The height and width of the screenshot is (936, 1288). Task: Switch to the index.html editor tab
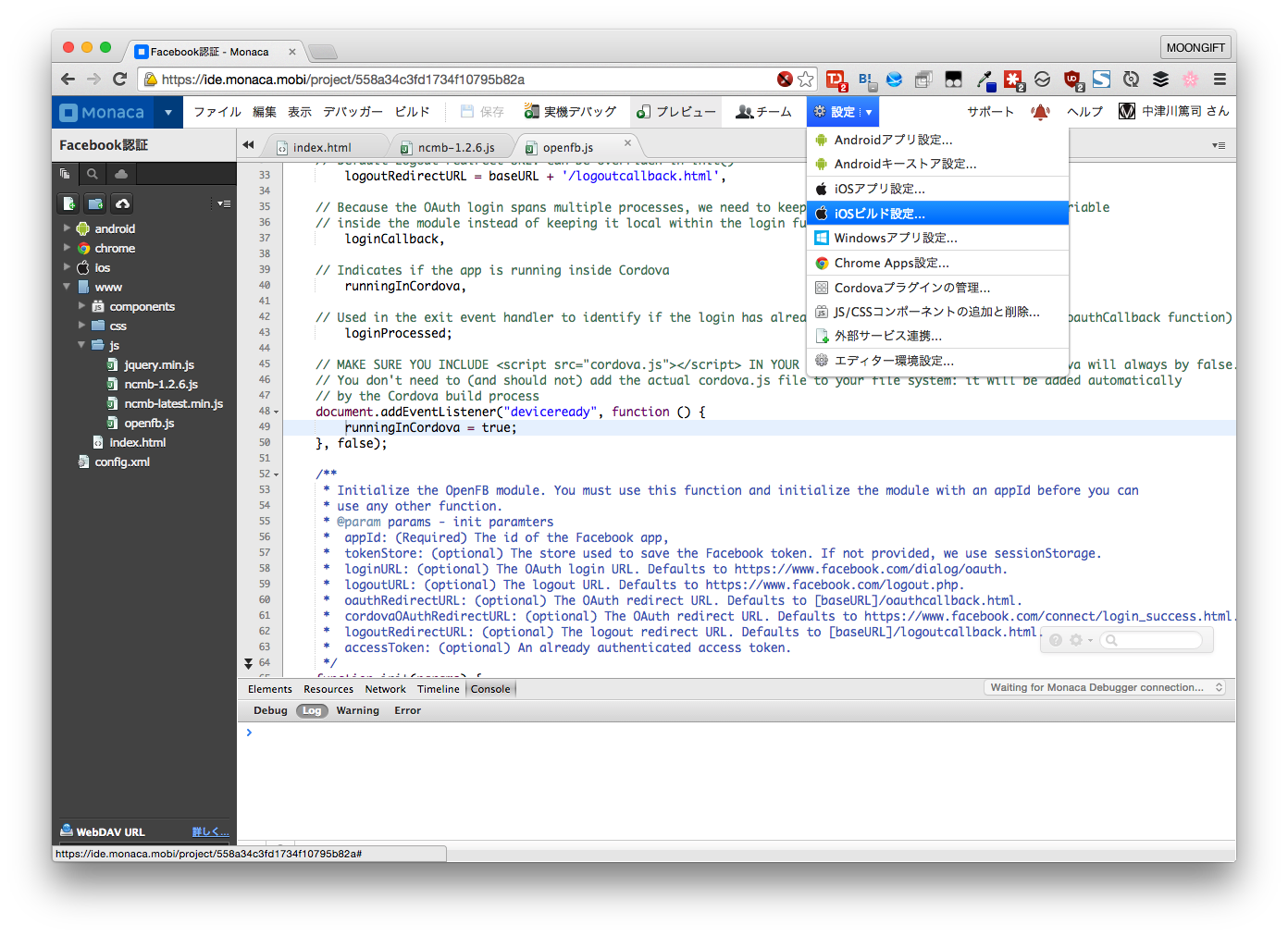point(321,148)
